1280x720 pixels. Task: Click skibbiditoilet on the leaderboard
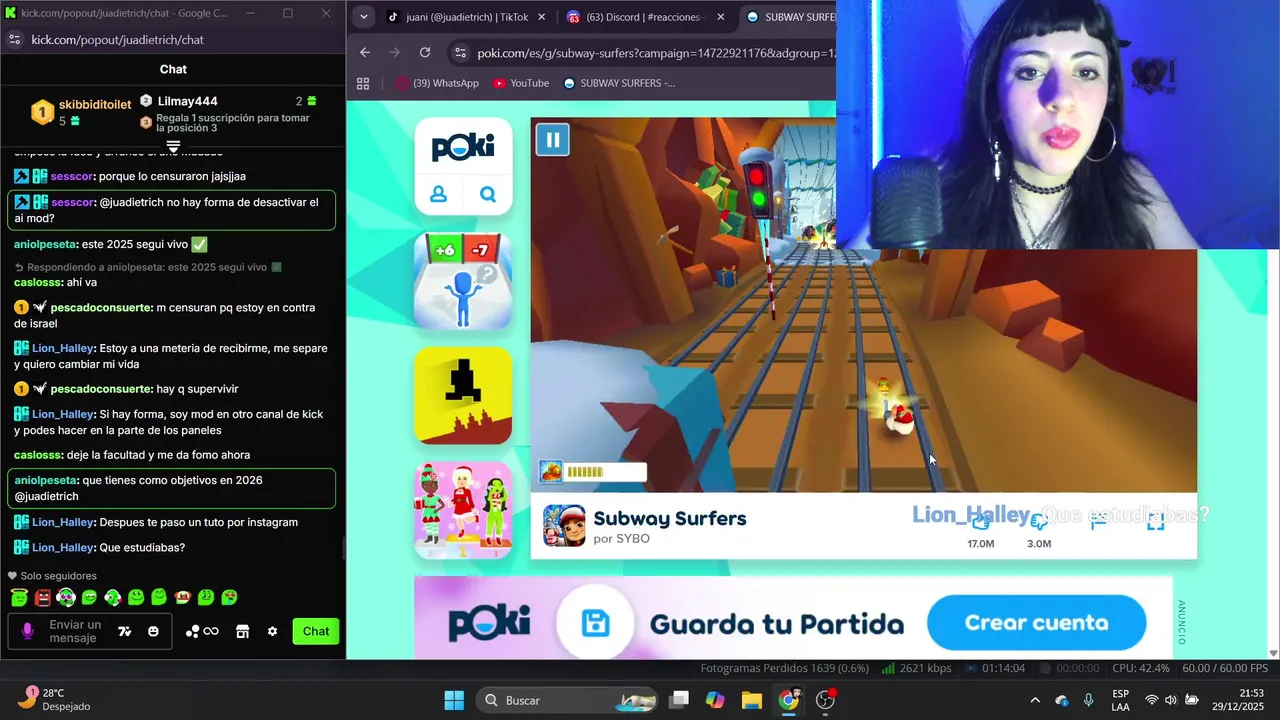pos(95,104)
